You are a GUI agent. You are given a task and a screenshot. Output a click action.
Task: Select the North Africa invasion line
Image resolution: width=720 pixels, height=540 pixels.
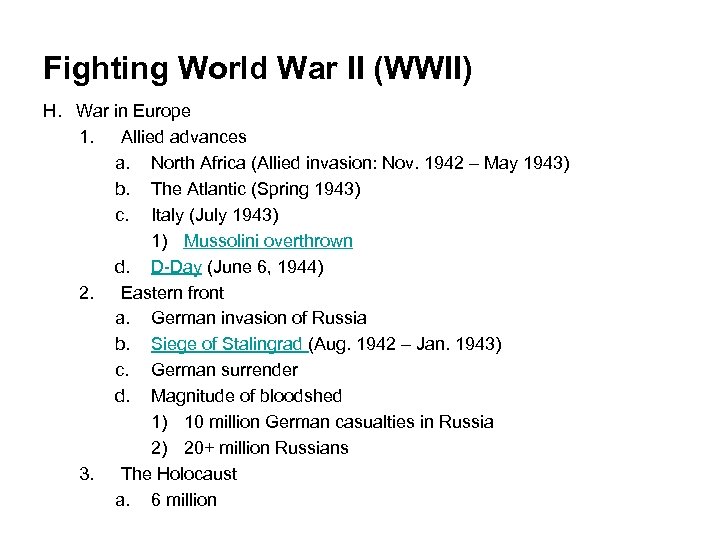[x=360, y=163]
